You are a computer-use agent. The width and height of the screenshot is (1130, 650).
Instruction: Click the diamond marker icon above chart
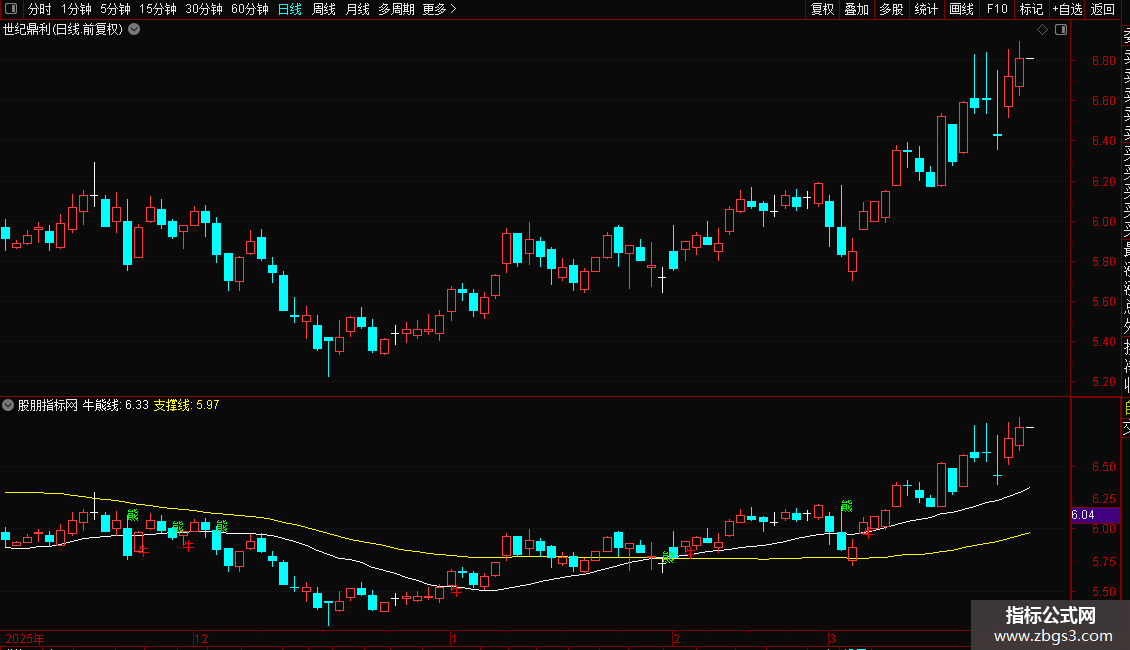point(1042,30)
